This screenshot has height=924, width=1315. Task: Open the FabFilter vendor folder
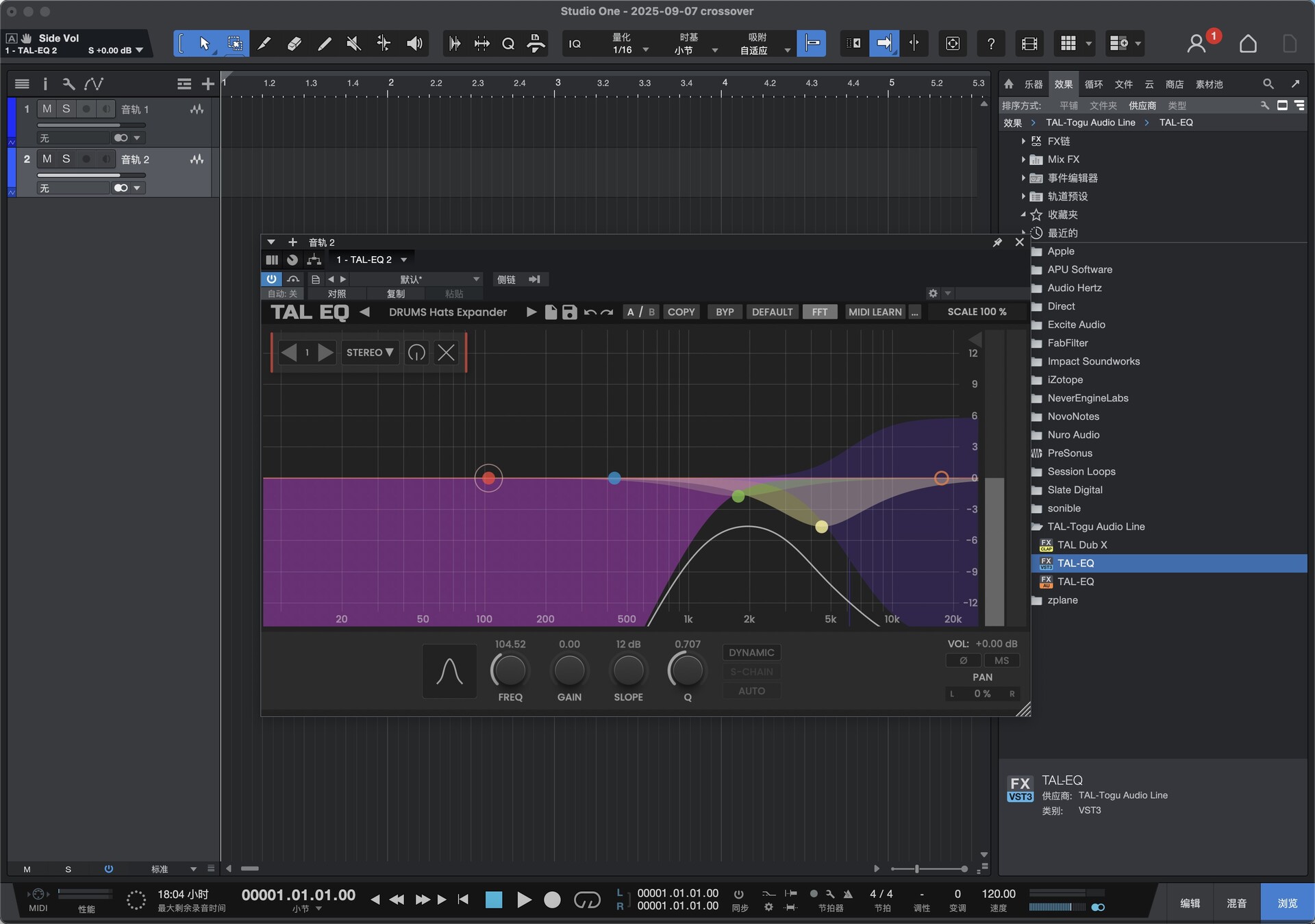pyautogui.click(x=1067, y=343)
